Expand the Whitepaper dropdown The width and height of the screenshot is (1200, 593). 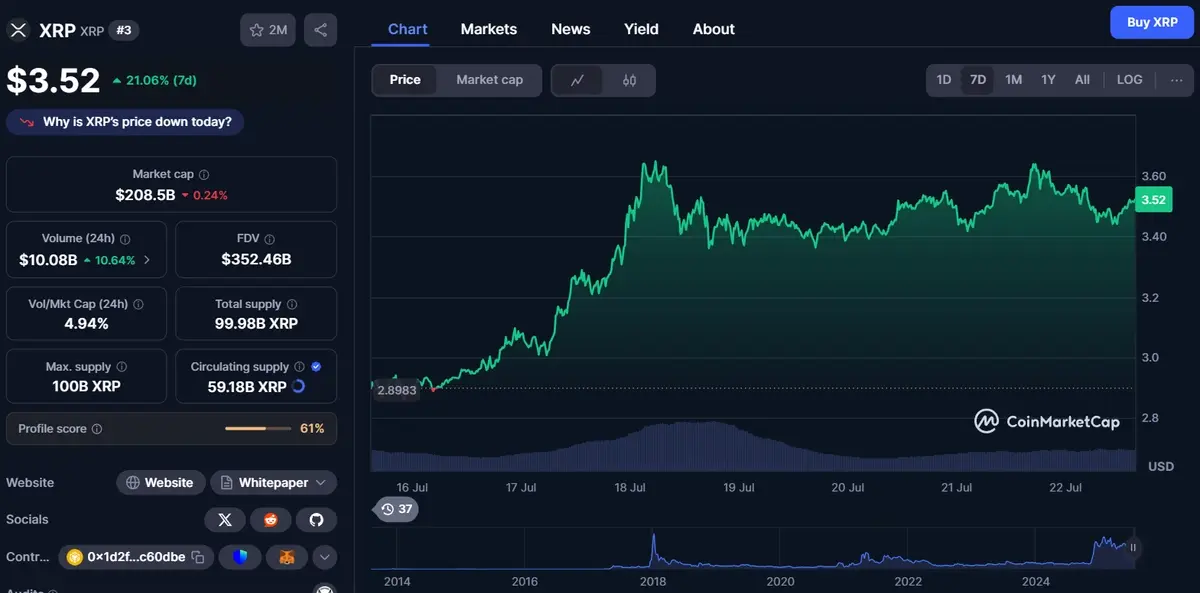coord(273,483)
